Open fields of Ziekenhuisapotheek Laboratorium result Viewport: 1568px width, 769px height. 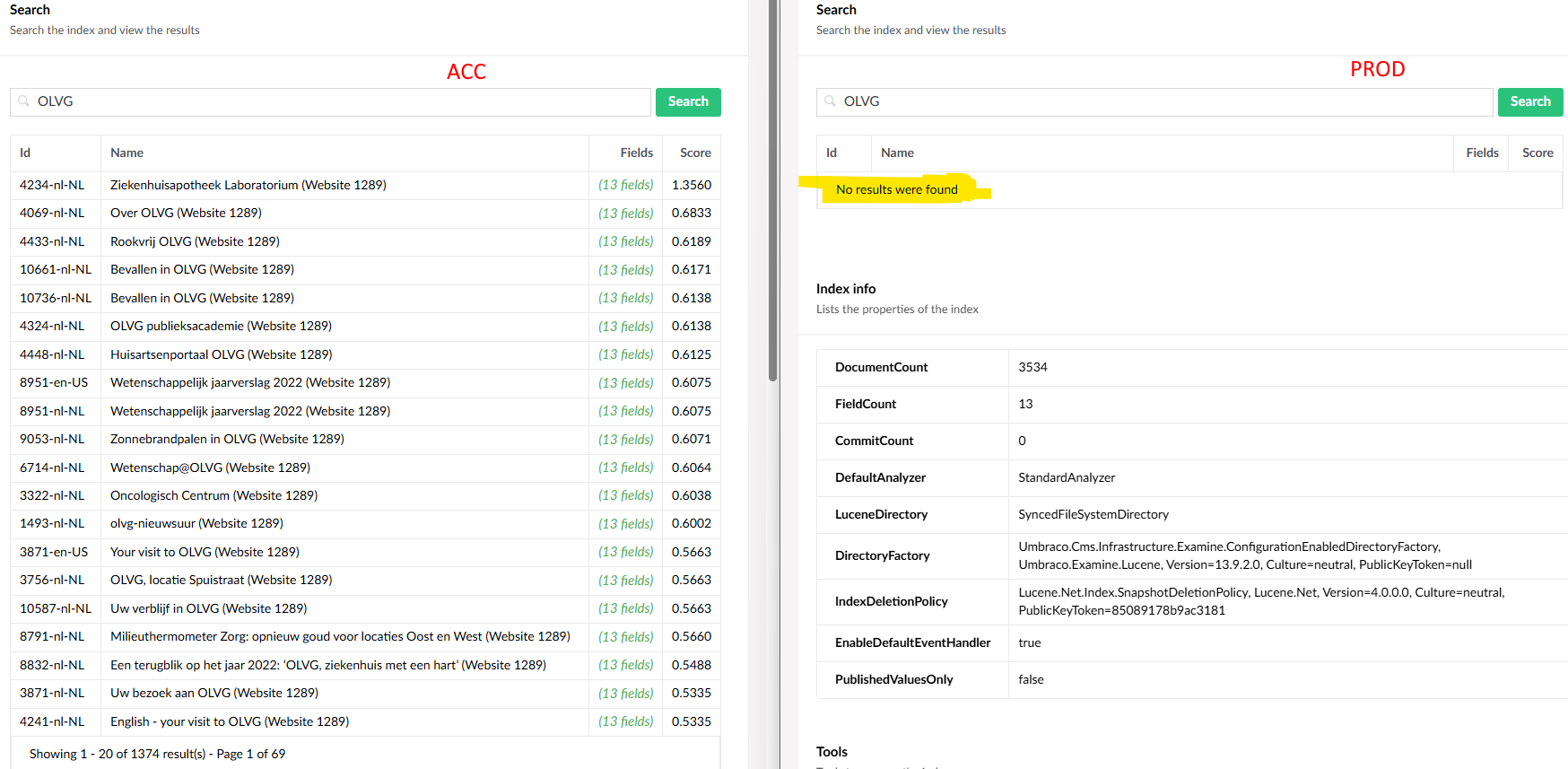(625, 185)
